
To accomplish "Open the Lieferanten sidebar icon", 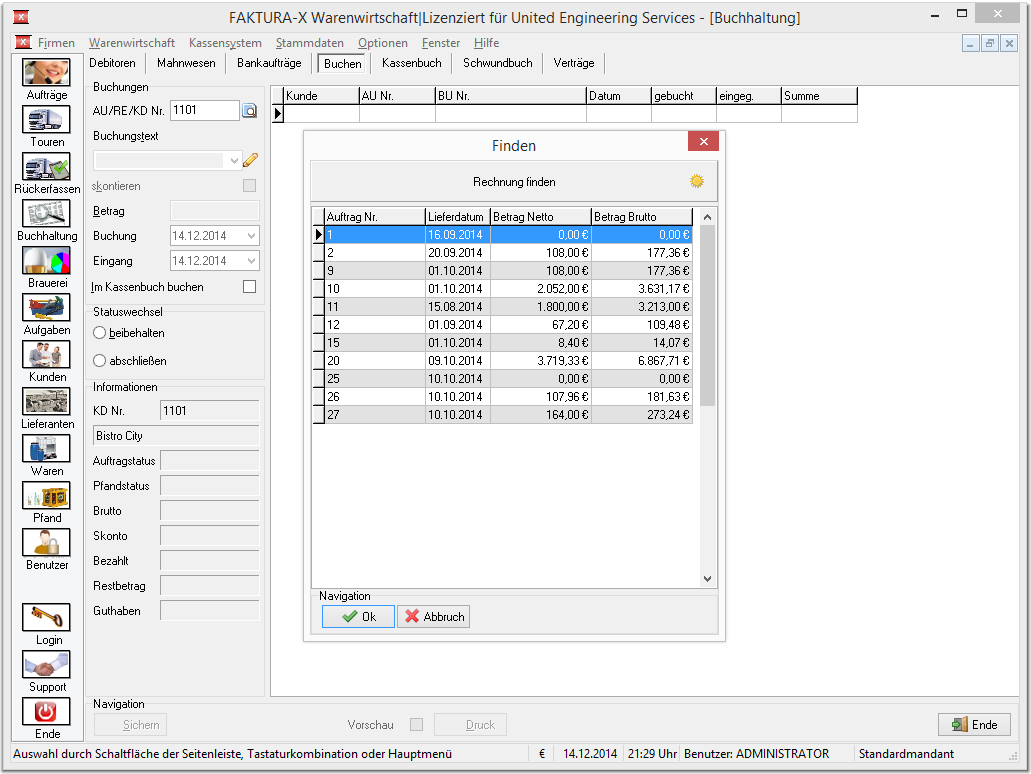I will tap(46, 402).
